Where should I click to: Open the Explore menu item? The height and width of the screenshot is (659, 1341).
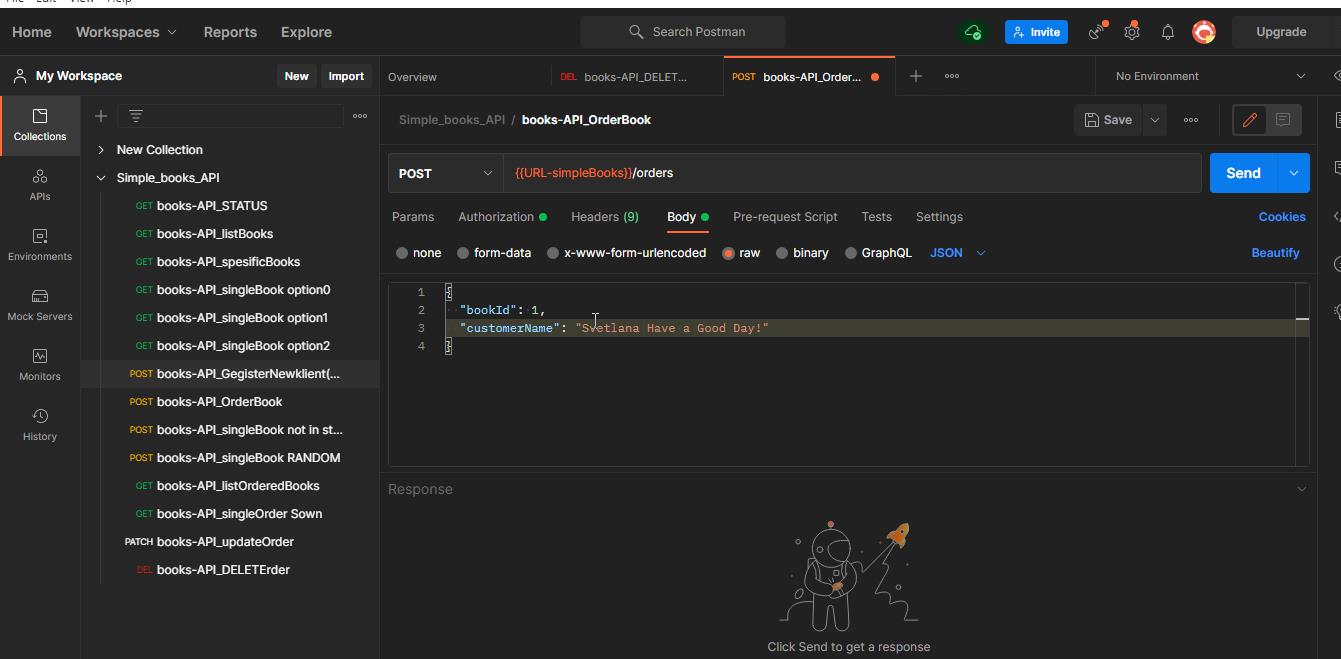pyautogui.click(x=306, y=32)
